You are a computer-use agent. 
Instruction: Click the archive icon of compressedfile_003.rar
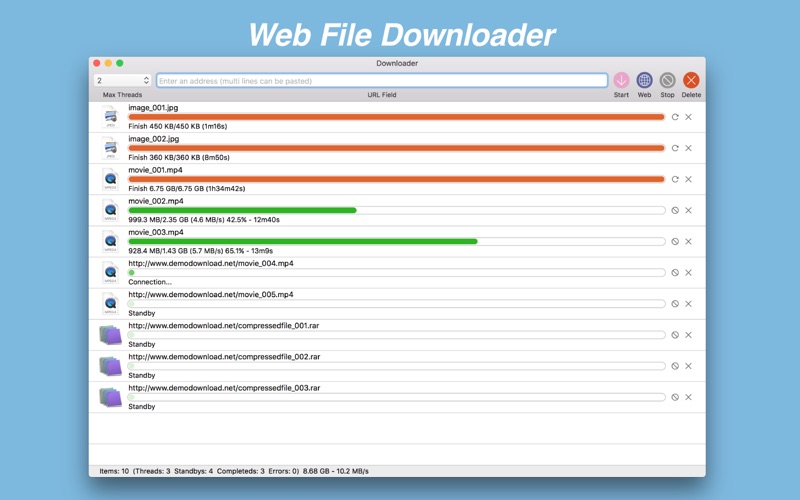pyautogui.click(x=110, y=397)
